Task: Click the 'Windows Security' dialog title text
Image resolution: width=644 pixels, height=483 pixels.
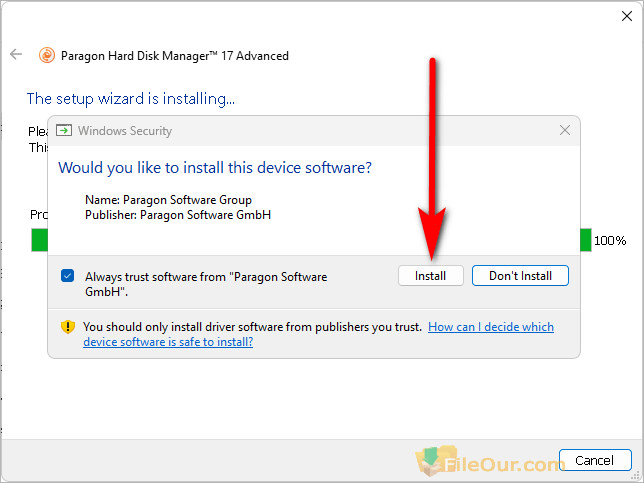Action: coord(125,131)
